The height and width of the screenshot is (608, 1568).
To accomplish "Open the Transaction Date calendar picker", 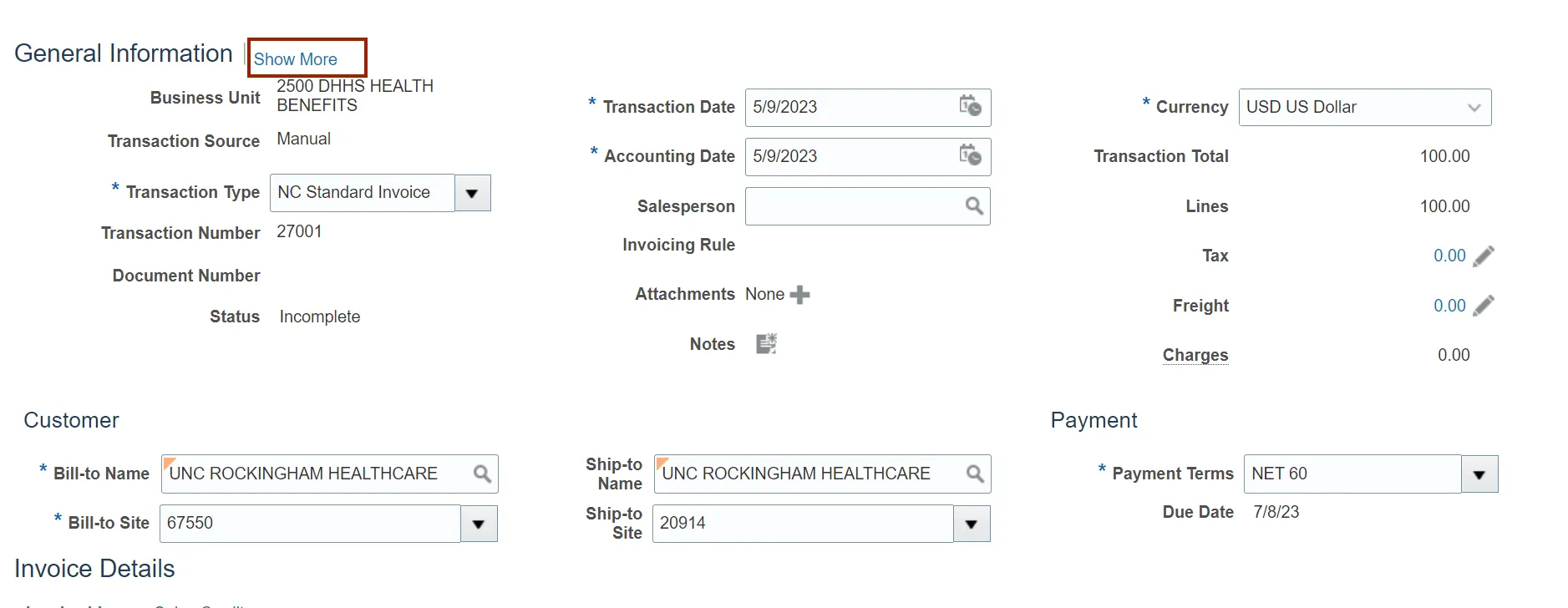I will coord(970,106).
